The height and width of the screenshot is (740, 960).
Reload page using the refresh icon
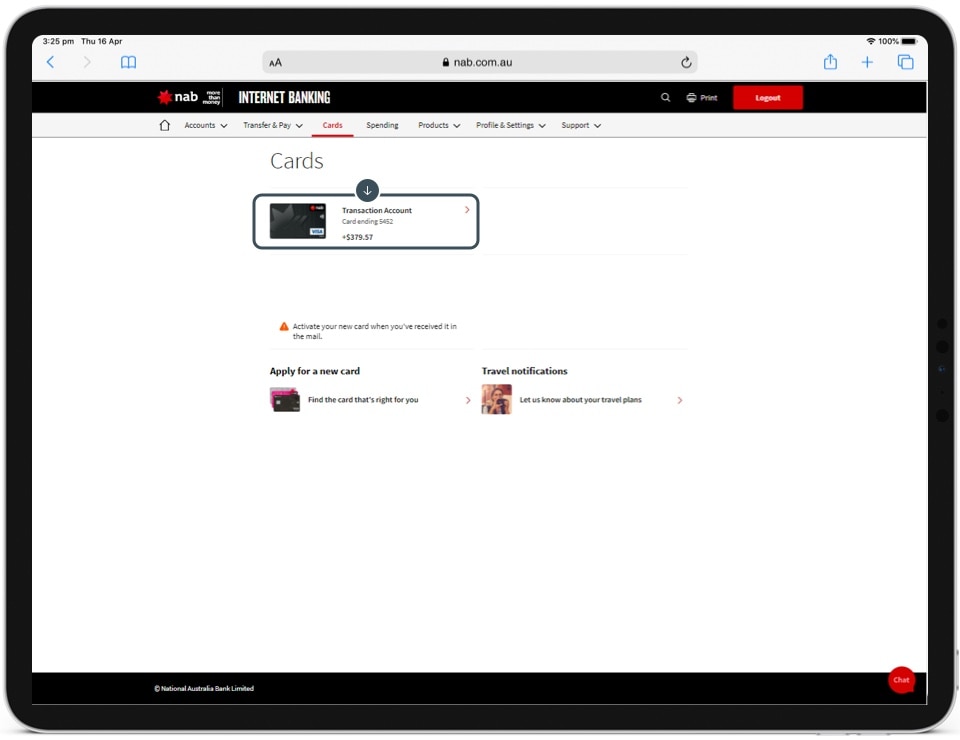point(686,62)
